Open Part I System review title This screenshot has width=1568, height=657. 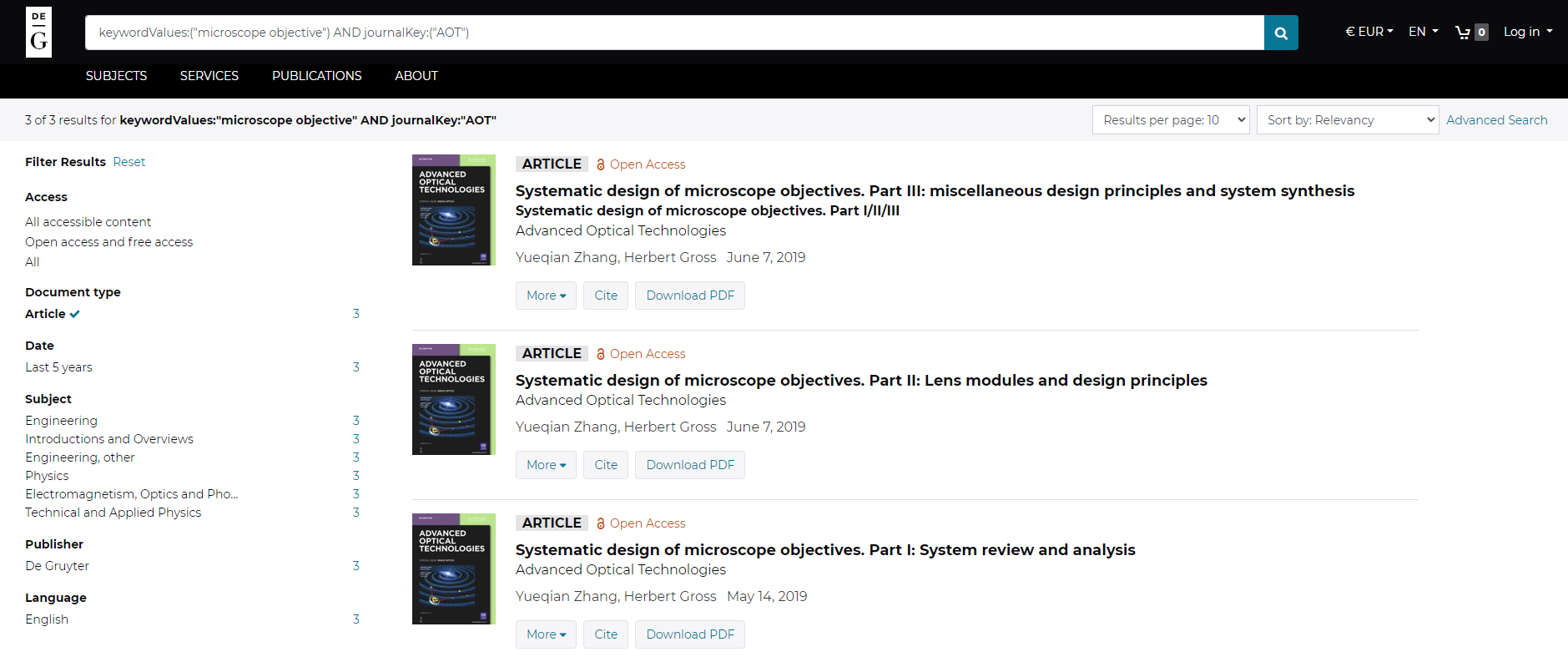click(825, 550)
